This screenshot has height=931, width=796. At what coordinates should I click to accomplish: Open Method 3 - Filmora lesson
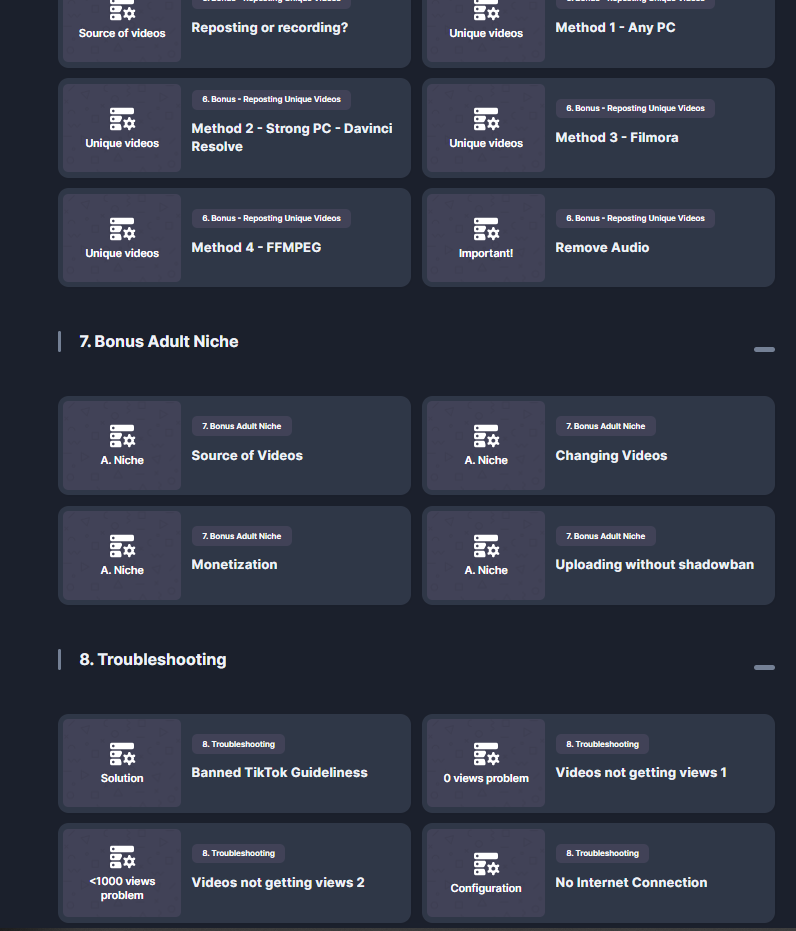point(617,137)
